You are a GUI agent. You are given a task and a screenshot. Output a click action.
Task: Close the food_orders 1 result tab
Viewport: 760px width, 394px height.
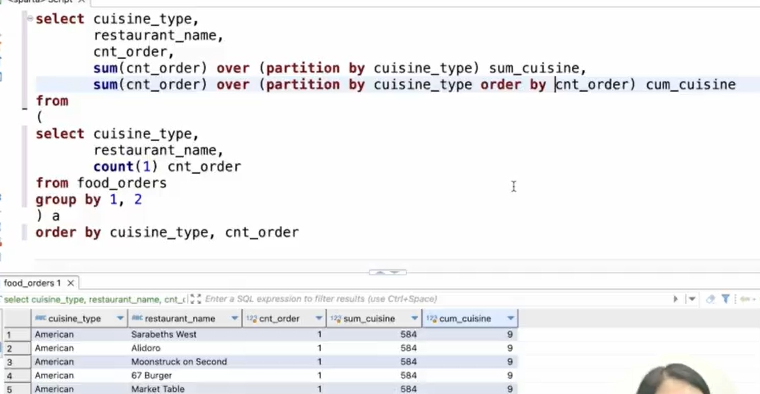click(71, 283)
